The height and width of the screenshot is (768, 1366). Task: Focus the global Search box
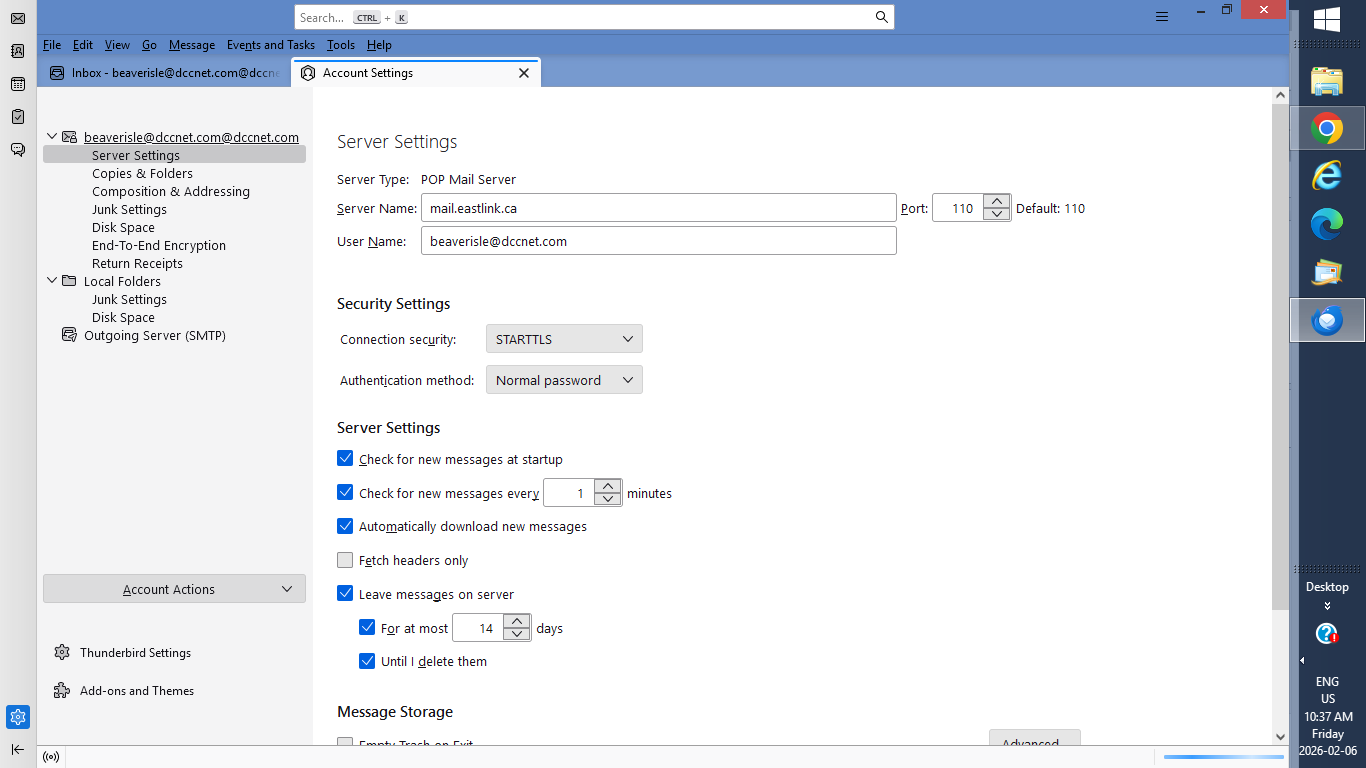594,17
